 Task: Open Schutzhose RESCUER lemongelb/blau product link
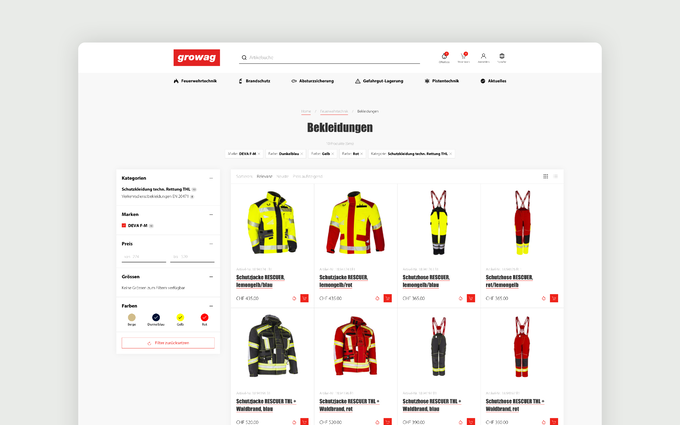[426, 281]
